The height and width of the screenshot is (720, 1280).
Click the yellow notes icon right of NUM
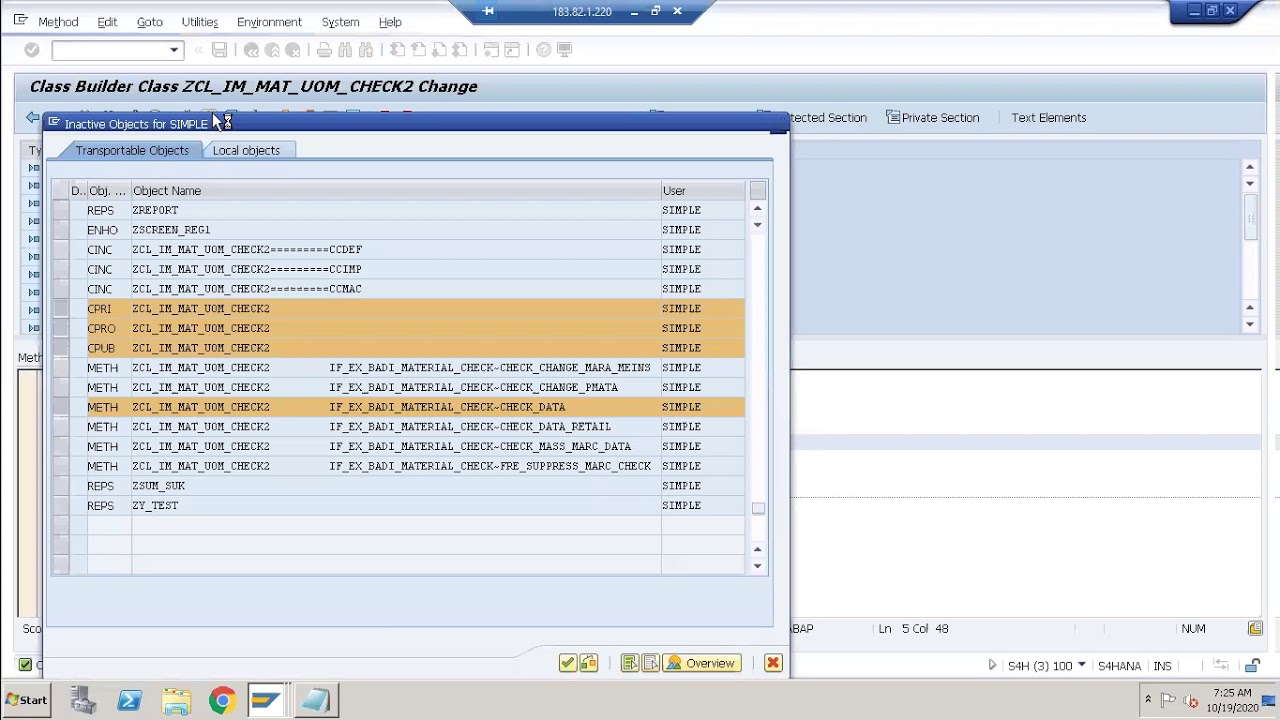(1255, 628)
